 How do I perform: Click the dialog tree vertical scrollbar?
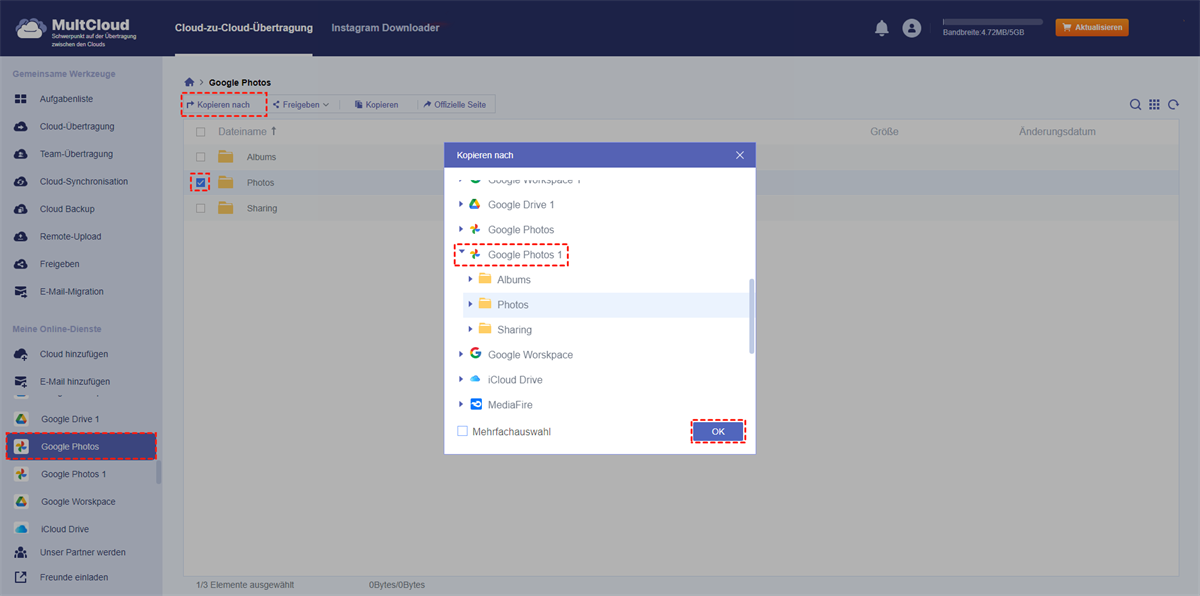pyautogui.click(x=751, y=316)
